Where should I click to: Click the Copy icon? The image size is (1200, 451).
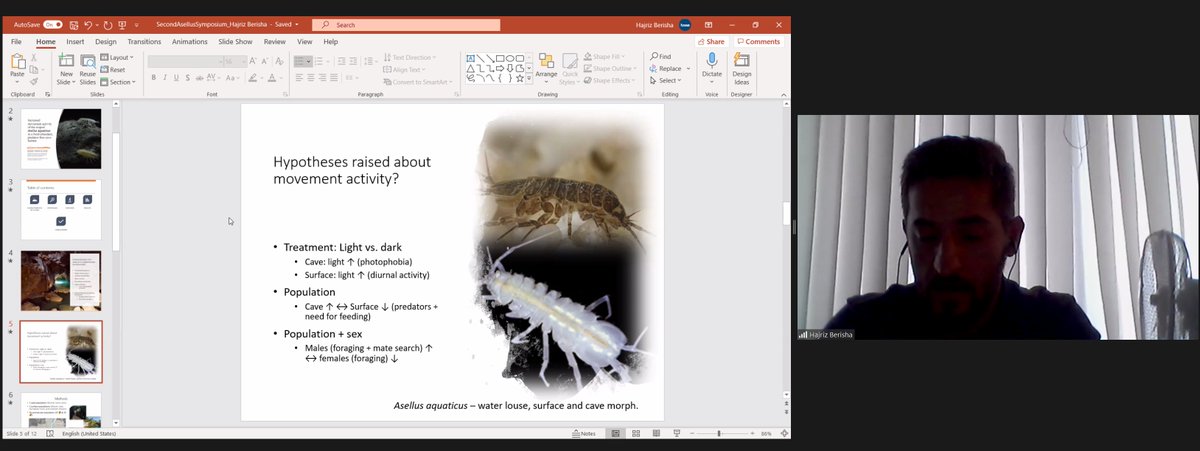coord(34,69)
